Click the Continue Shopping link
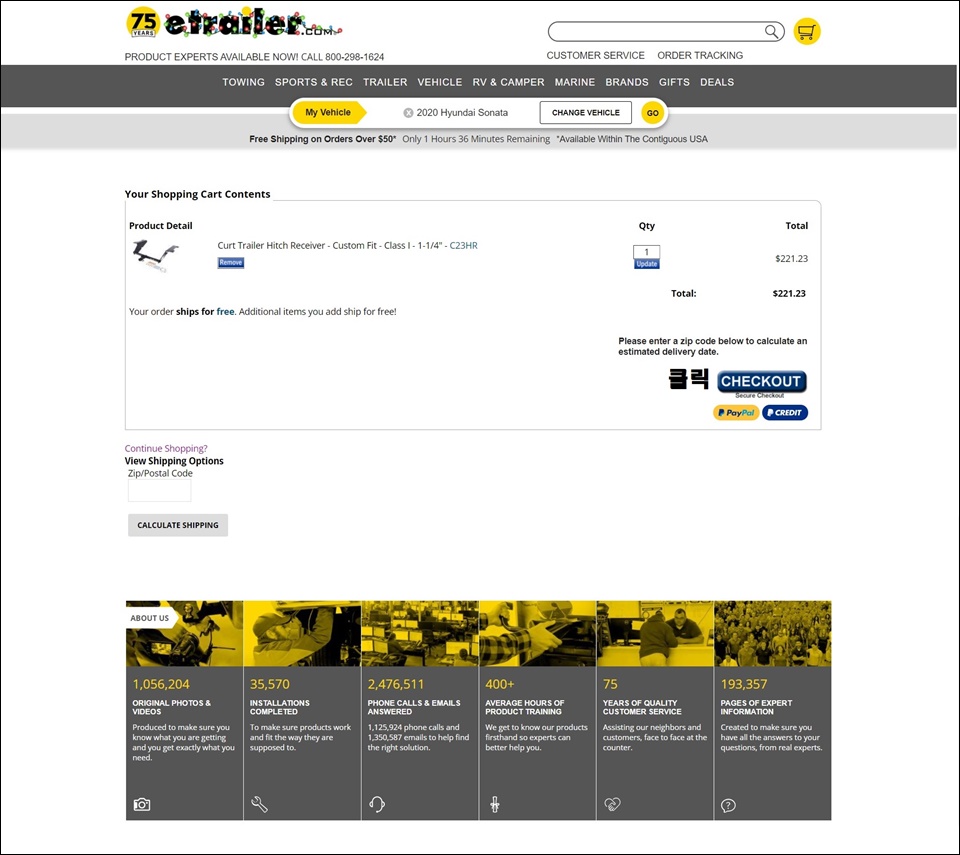The image size is (960, 855). 166,448
